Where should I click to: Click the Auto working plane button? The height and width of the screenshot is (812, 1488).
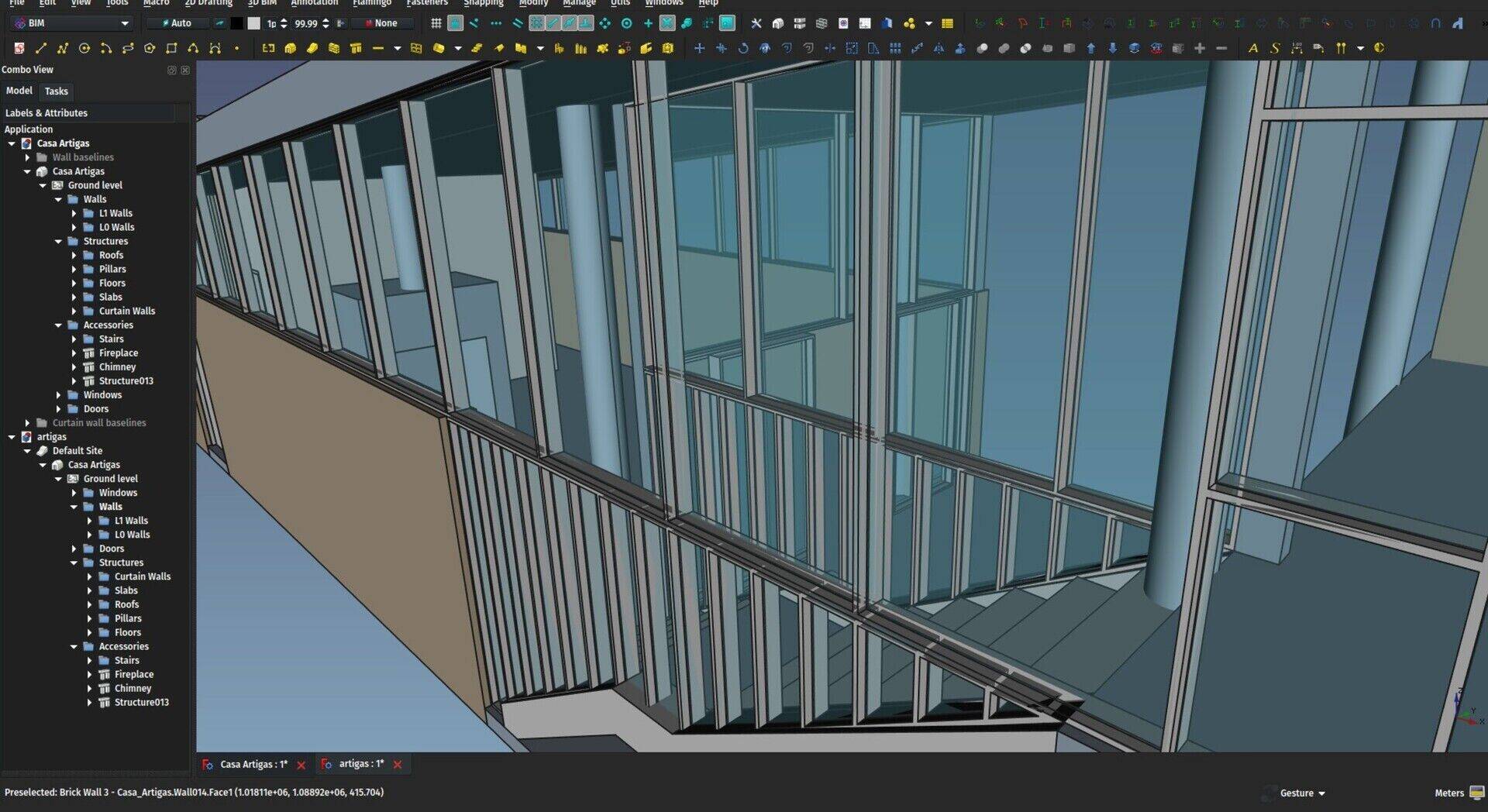pyautogui.click(x=177, y=23)
